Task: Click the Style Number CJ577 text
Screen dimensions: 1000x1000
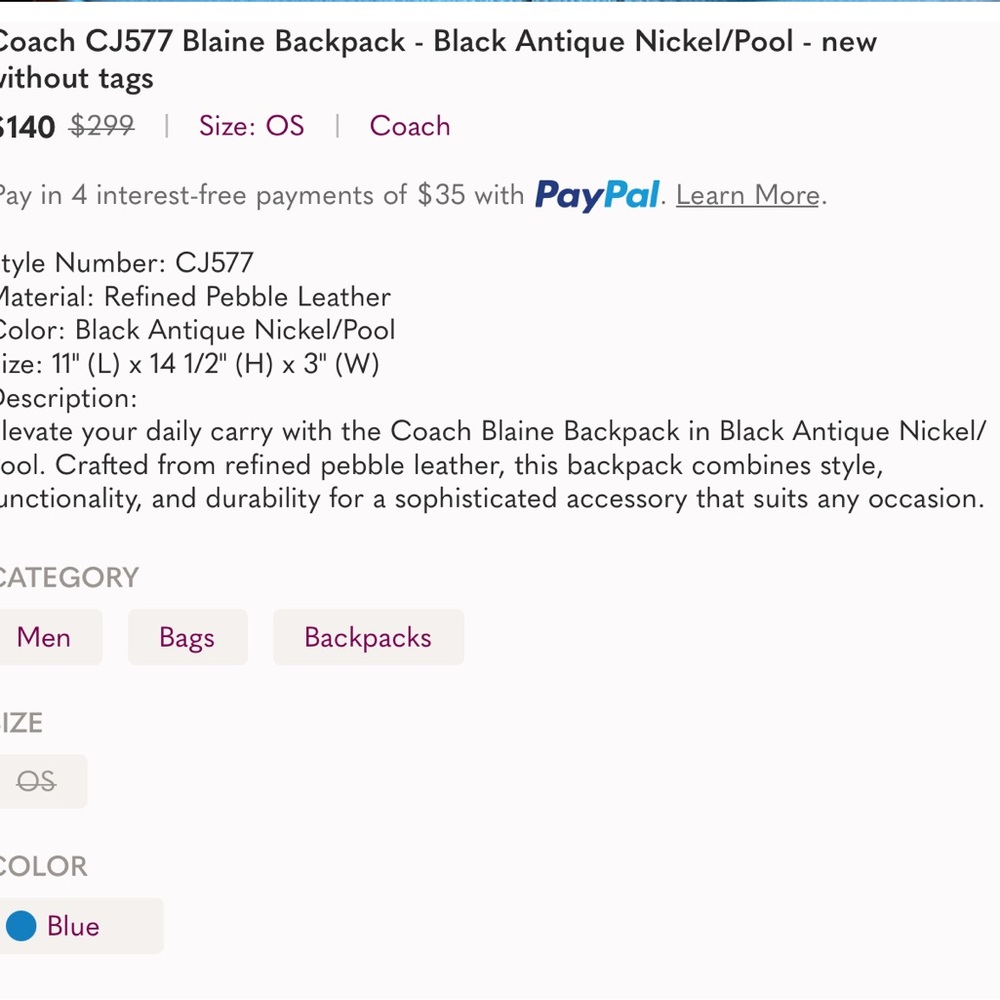Action: coord(125,263)
